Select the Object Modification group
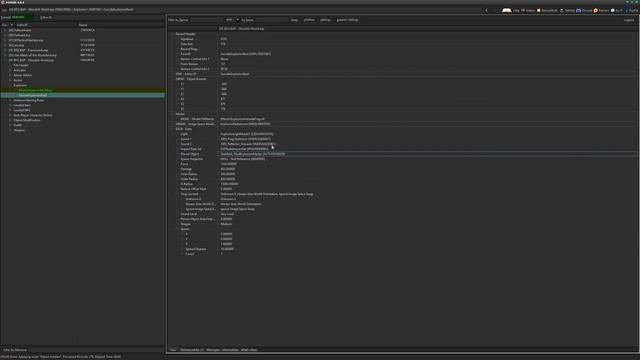The height and width of the screenshot is (360, 640). coord(27,120)
